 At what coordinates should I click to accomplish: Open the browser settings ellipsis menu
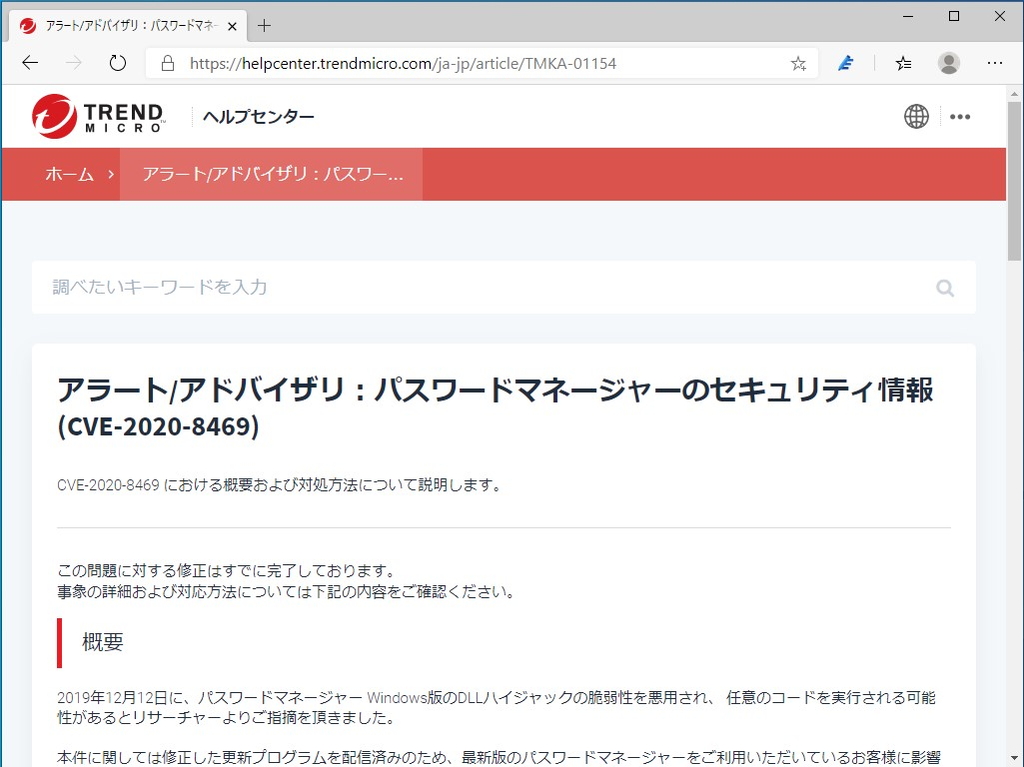(x=995, y=62)
